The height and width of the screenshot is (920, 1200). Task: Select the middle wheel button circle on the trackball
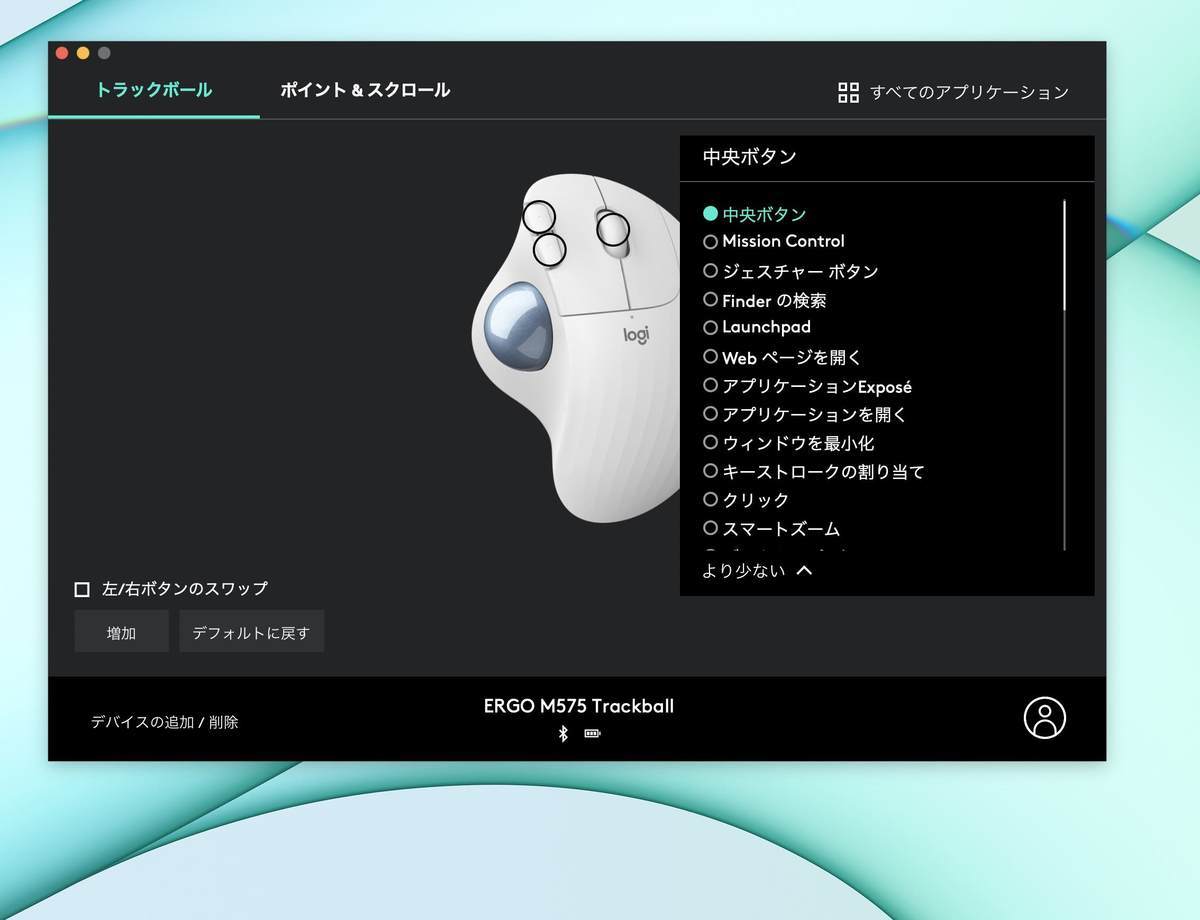(613, 229)
